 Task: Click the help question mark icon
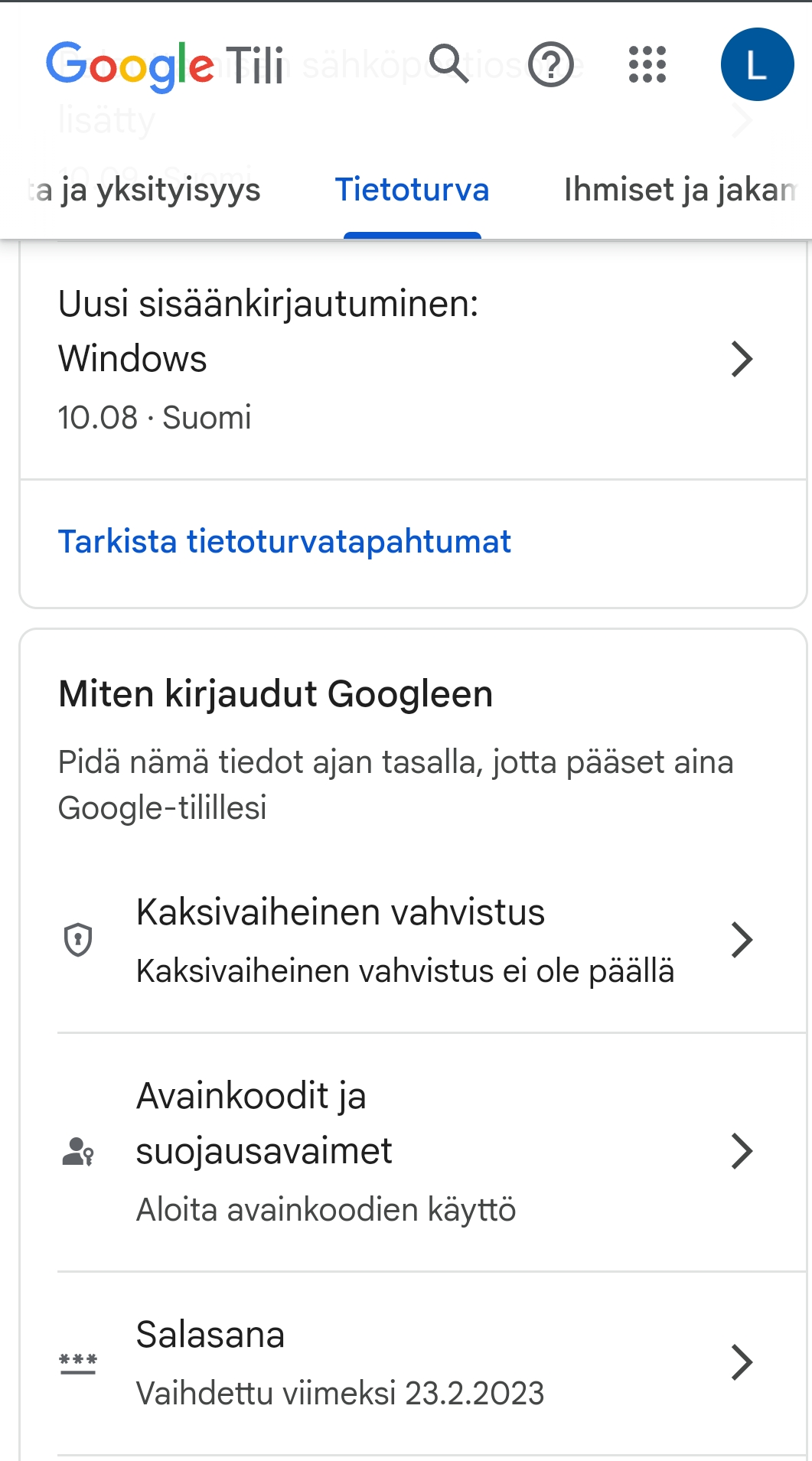(551, 65)
